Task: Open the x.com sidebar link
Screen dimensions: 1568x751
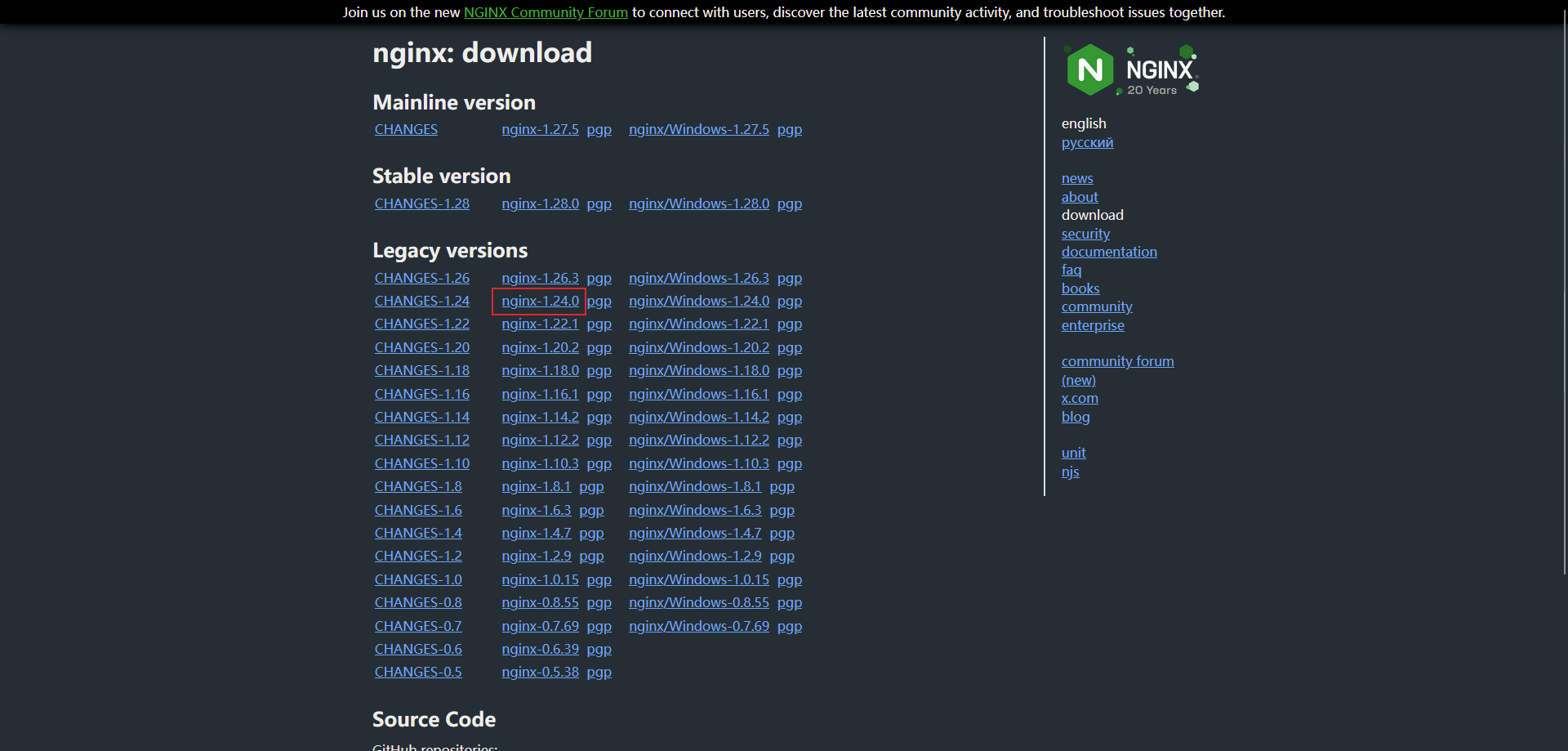Action: point(1080,398)
